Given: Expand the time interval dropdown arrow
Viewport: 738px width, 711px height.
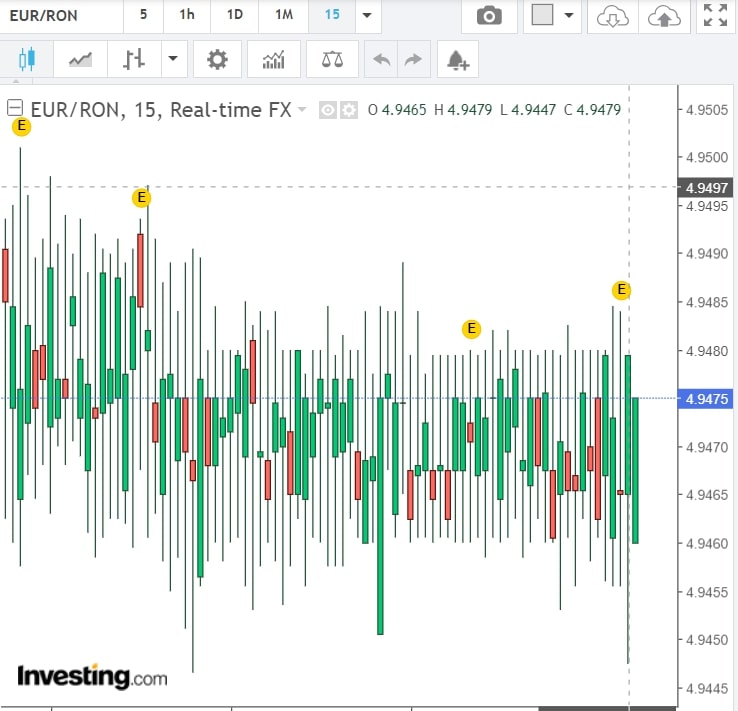Looking at the screenshot, I should pyautogui.click(x=366, y=16).
